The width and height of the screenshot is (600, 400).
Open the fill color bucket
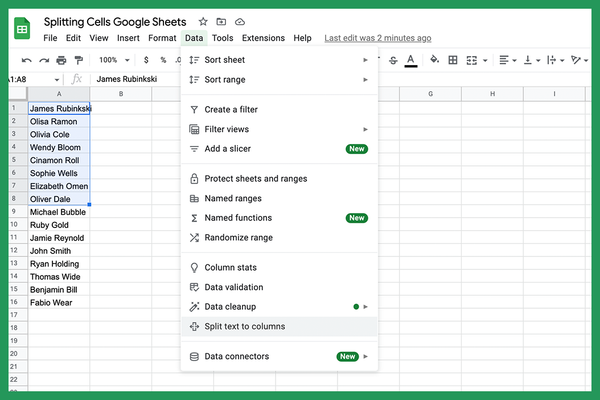(434, 60)
